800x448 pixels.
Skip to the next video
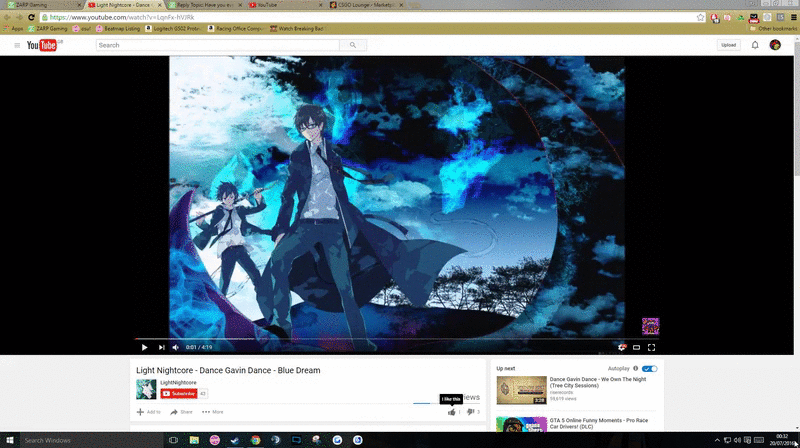click(161, 347)
